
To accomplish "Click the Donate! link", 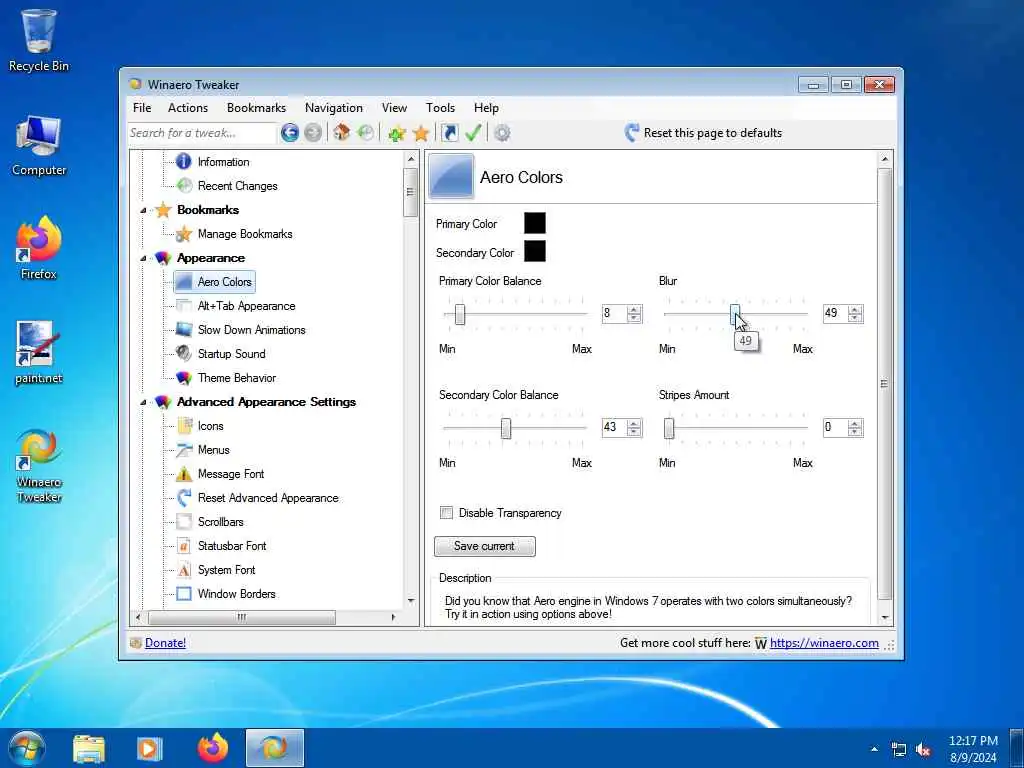I will pos(165,643).
